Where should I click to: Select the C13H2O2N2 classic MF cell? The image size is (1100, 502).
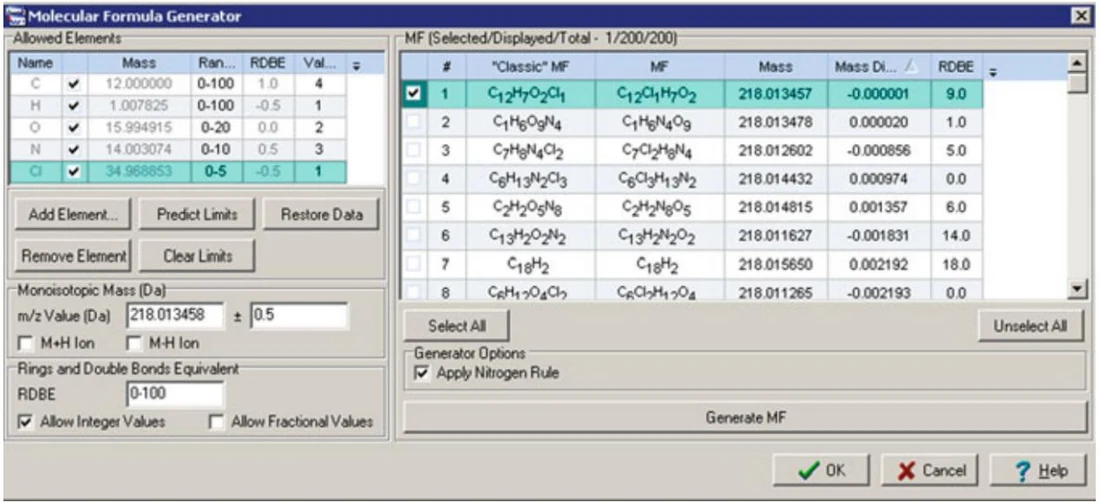(531, 236)
